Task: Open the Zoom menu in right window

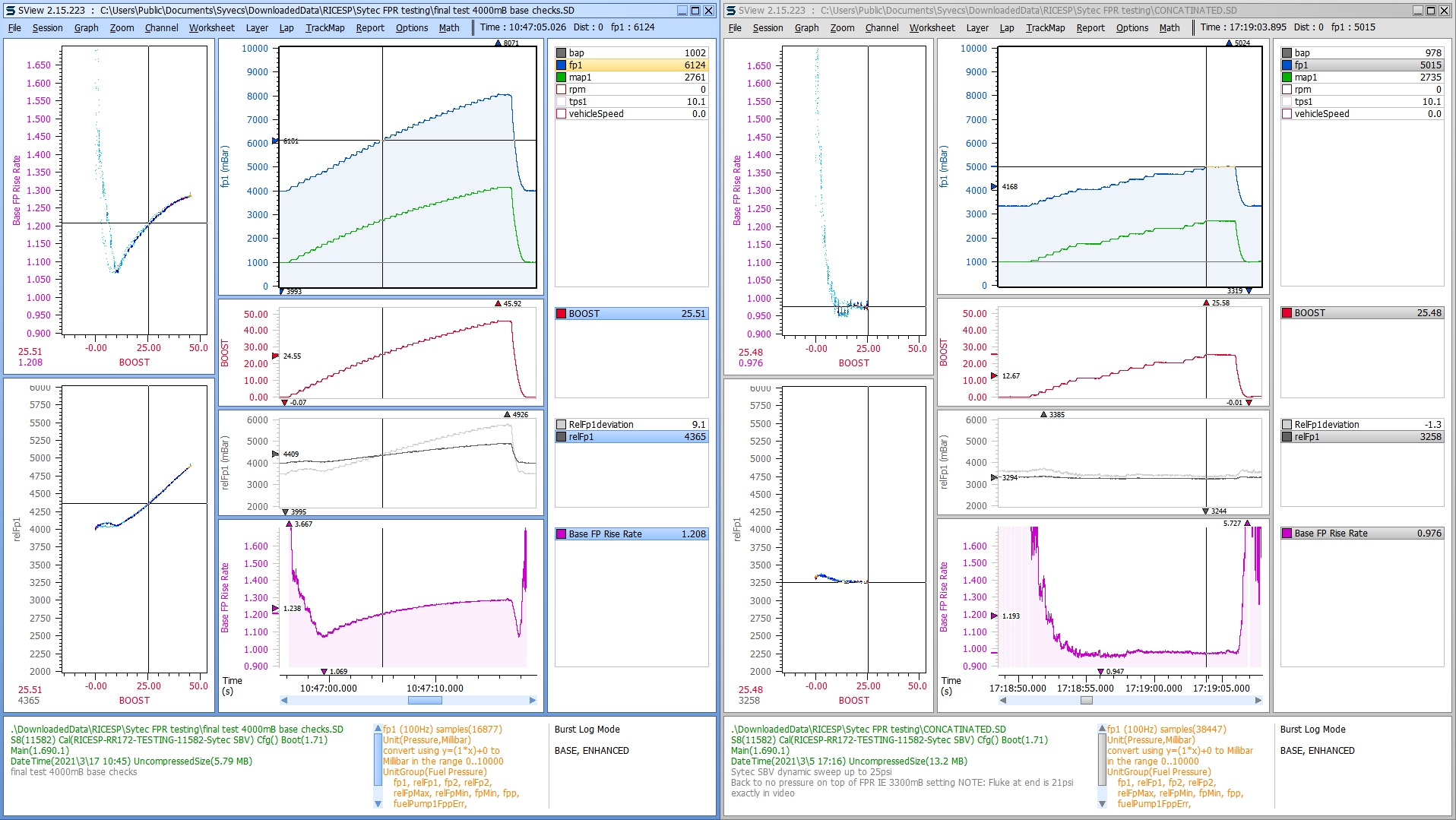Action: pos(842,28)
